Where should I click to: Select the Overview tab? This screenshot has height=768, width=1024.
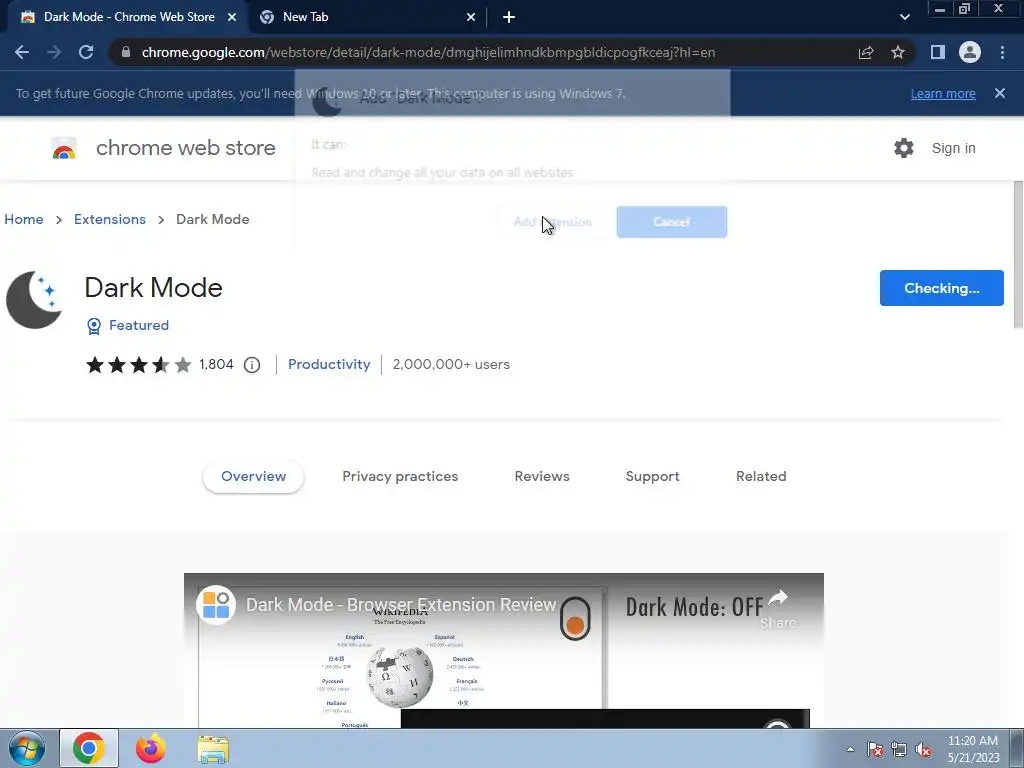pos(253,477)
